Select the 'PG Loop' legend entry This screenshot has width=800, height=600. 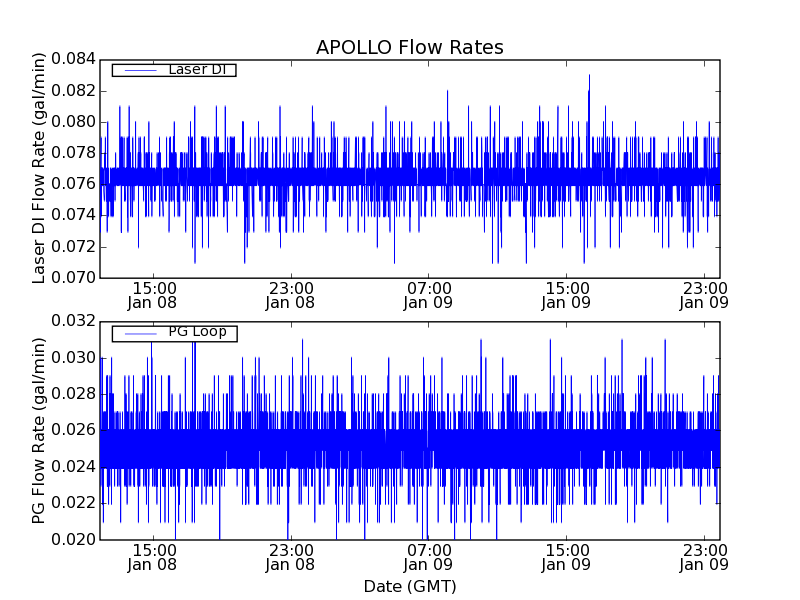pyautogui.click(x=174, y=333)
